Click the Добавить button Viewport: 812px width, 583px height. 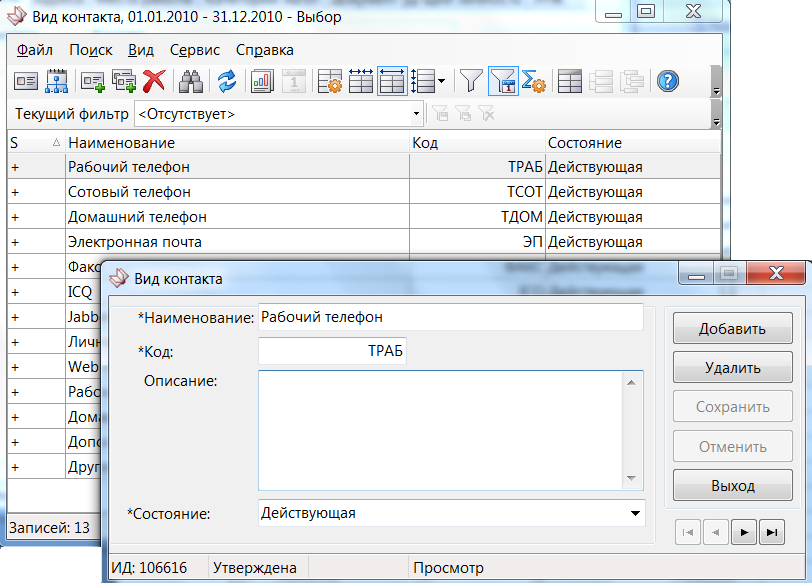(x=732, y=328)
